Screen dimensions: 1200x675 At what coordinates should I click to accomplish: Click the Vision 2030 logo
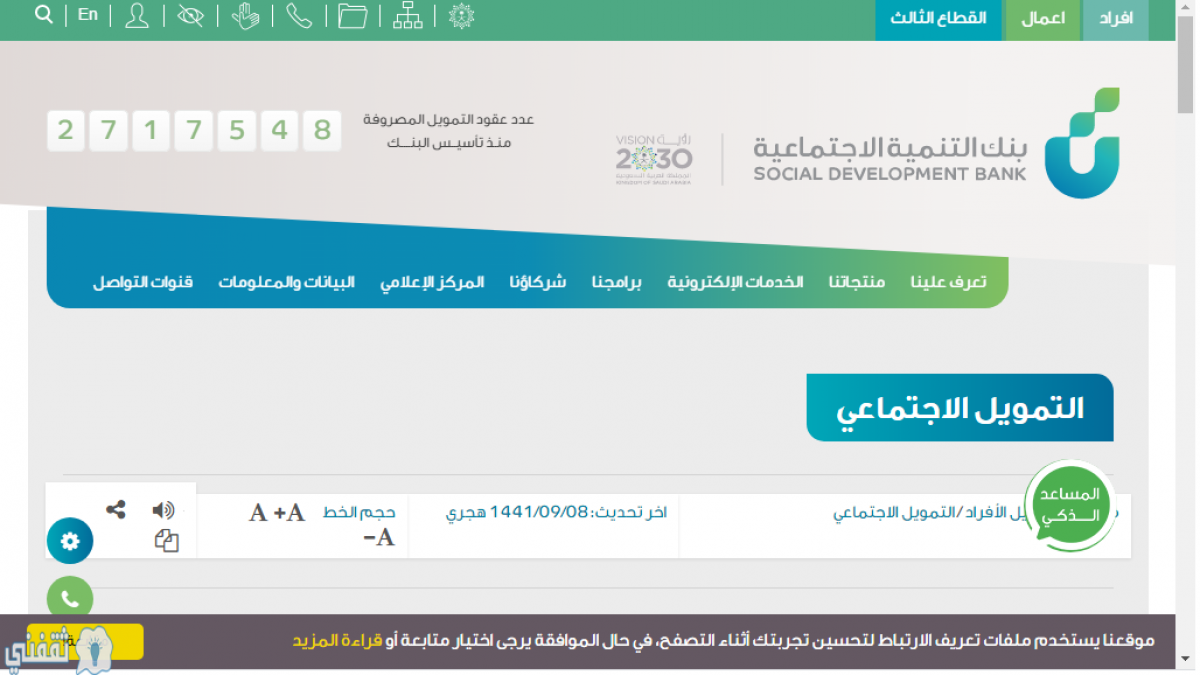coord(653,159)
